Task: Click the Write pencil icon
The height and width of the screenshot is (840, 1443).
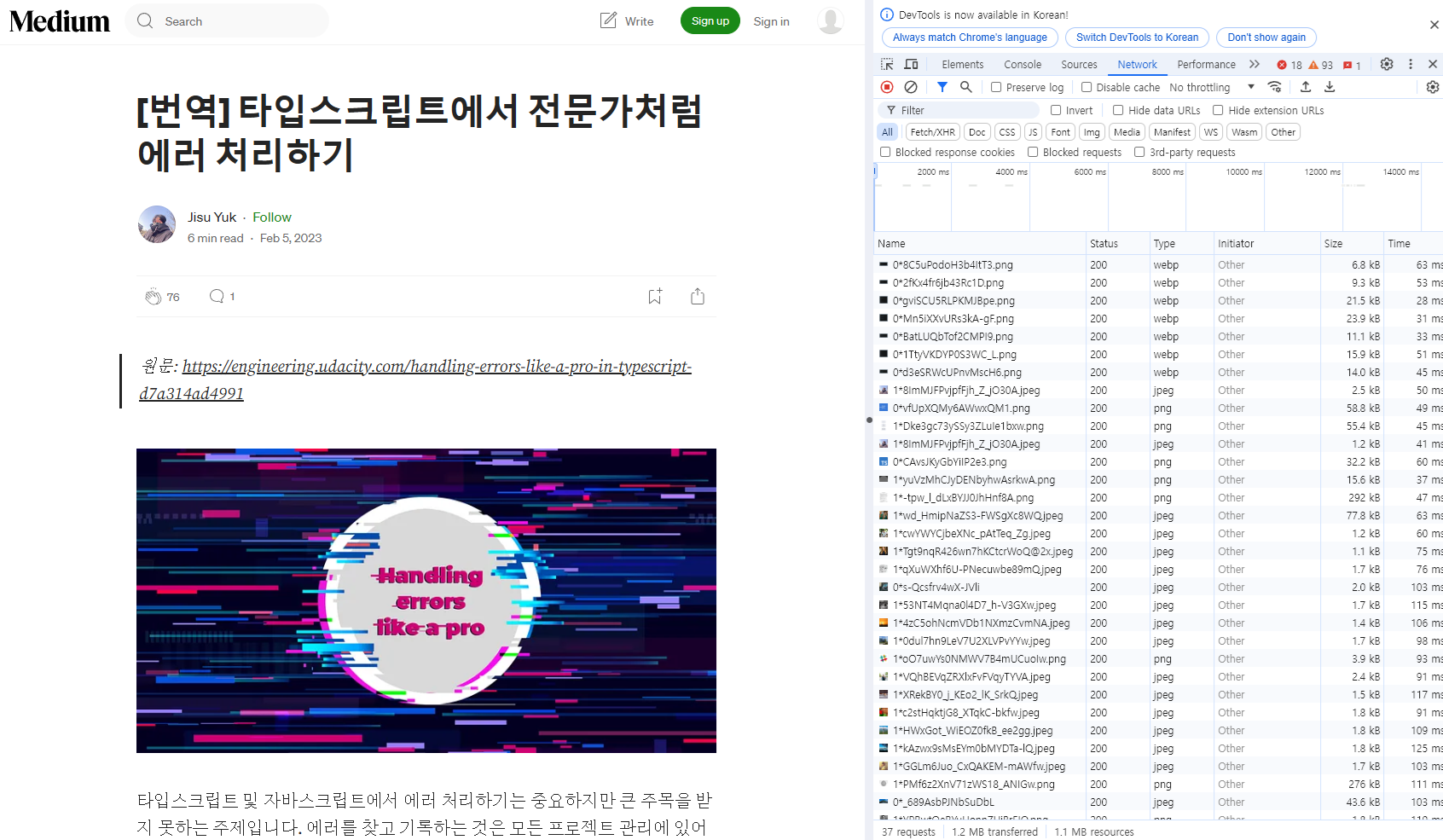Action: pos(608,20)
